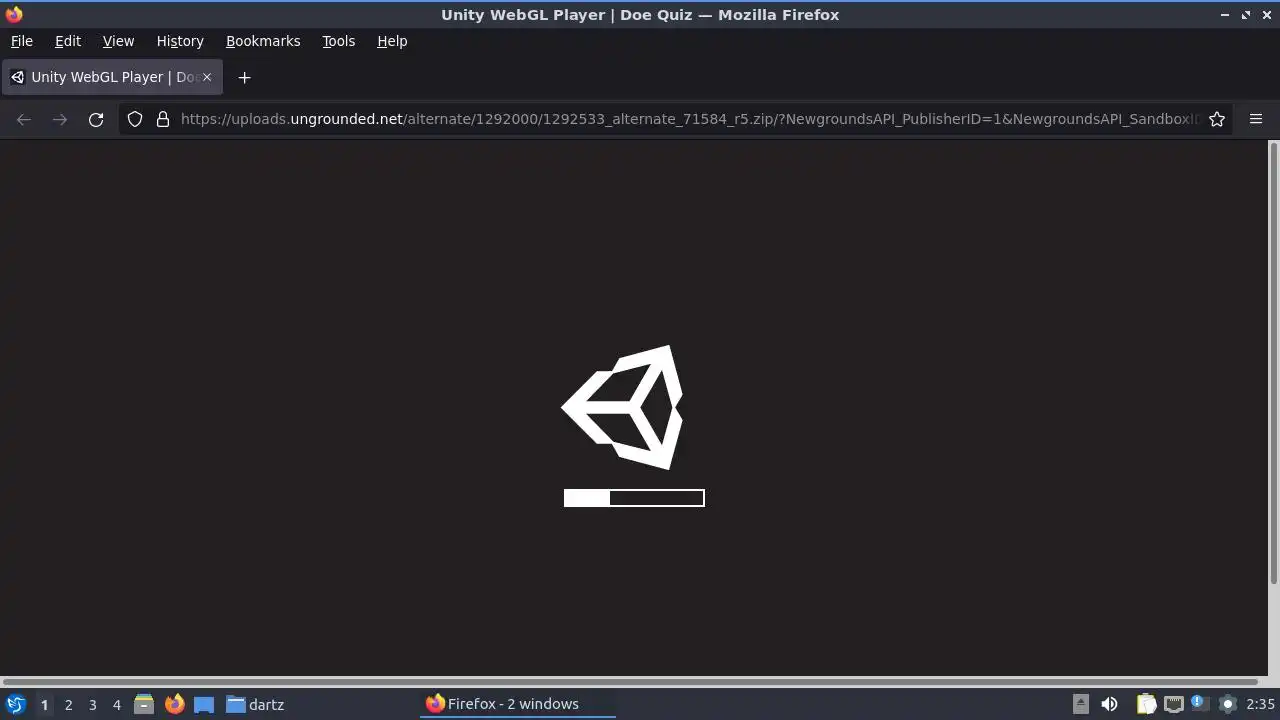Show site security padlock info
This screenshot has height=720, width=1280.
(x=163, y=119)
